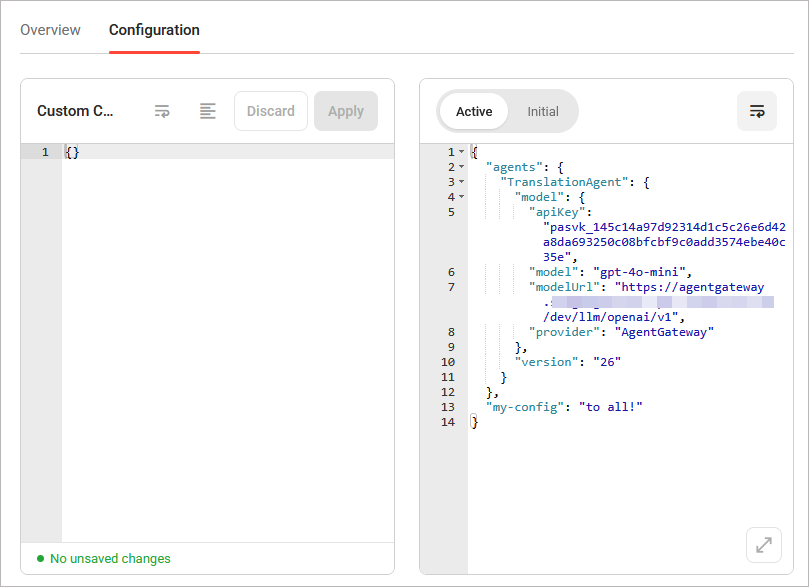This screenshot has width=809, height=587.
Task: Collapse the root object at line 1
Action: pyautogui.click(x=462, y=152)
